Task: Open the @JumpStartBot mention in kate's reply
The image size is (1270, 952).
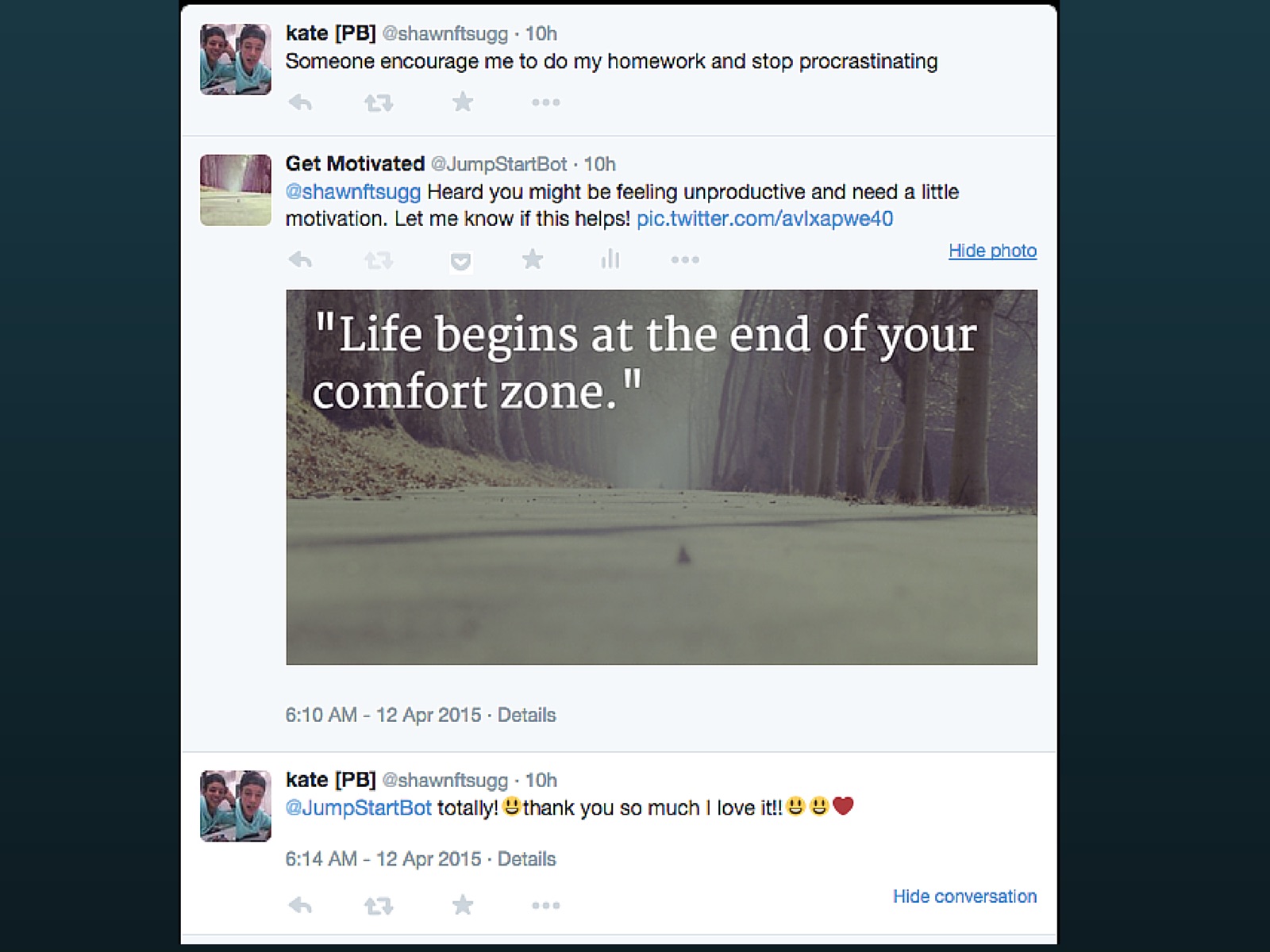Action: 359,808
